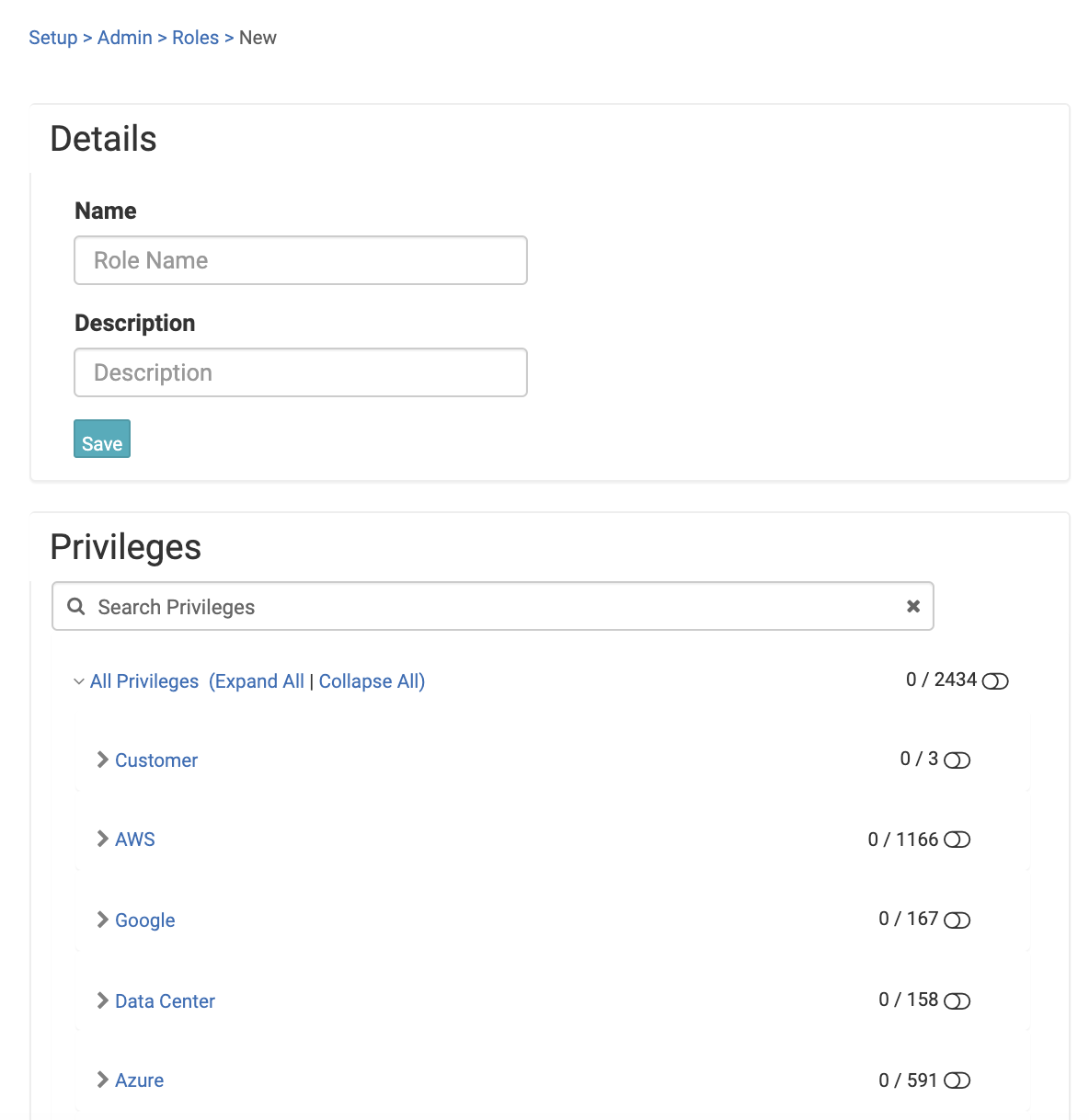Click the Expand All link

pos(258,680)
